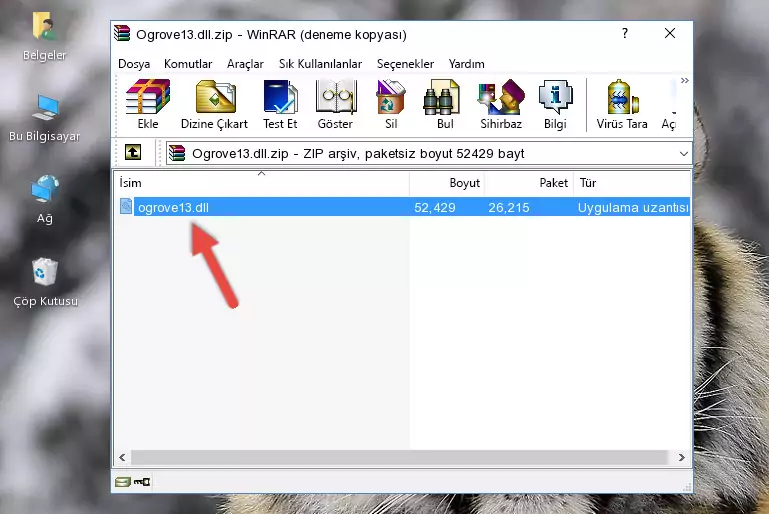Start Virüs Tara virus scan
Viewport: 769px width, 514px height.
[x=622, y=104]
